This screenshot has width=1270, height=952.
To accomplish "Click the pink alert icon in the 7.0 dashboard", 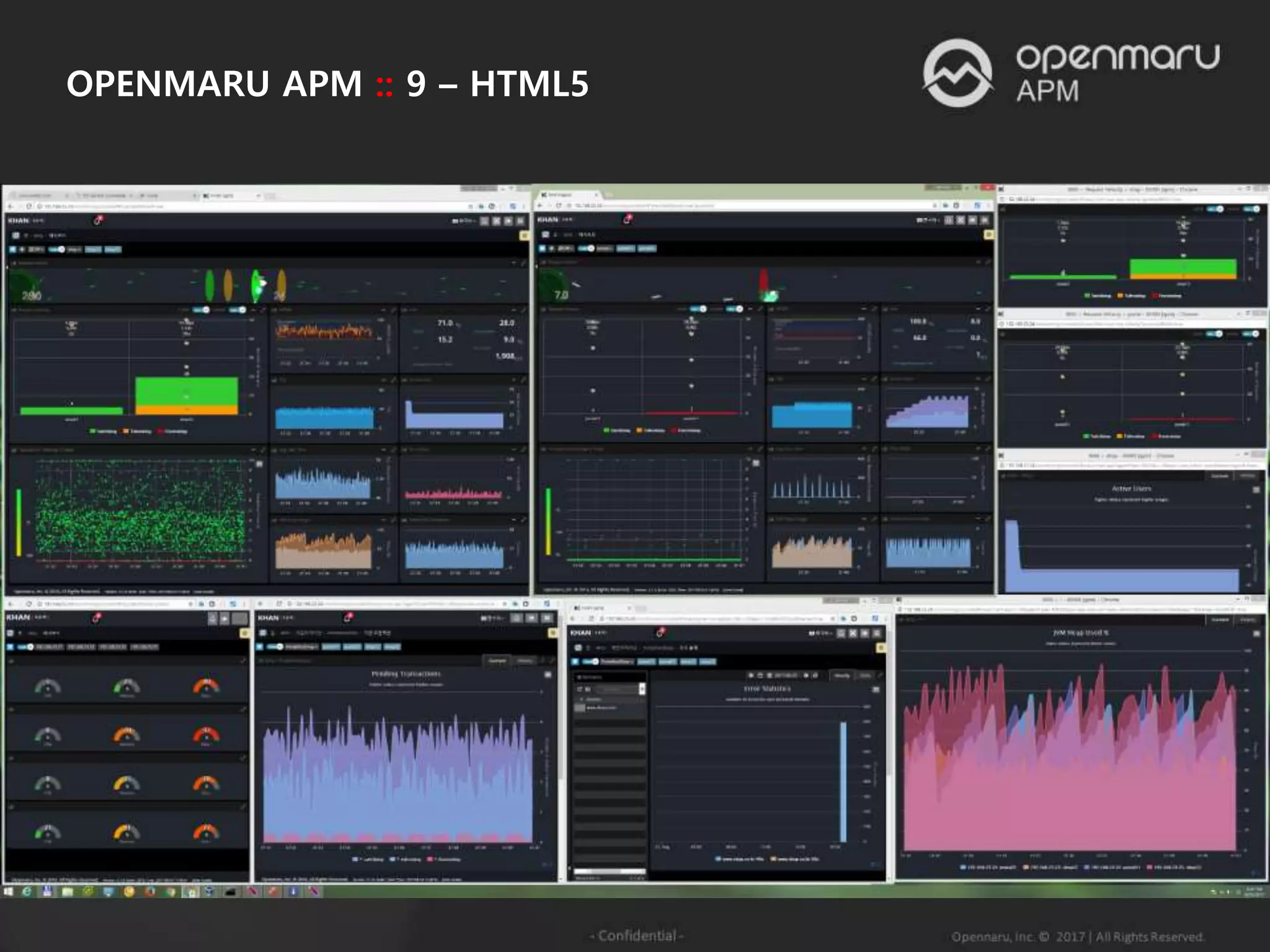I will (x=628, y=219).
